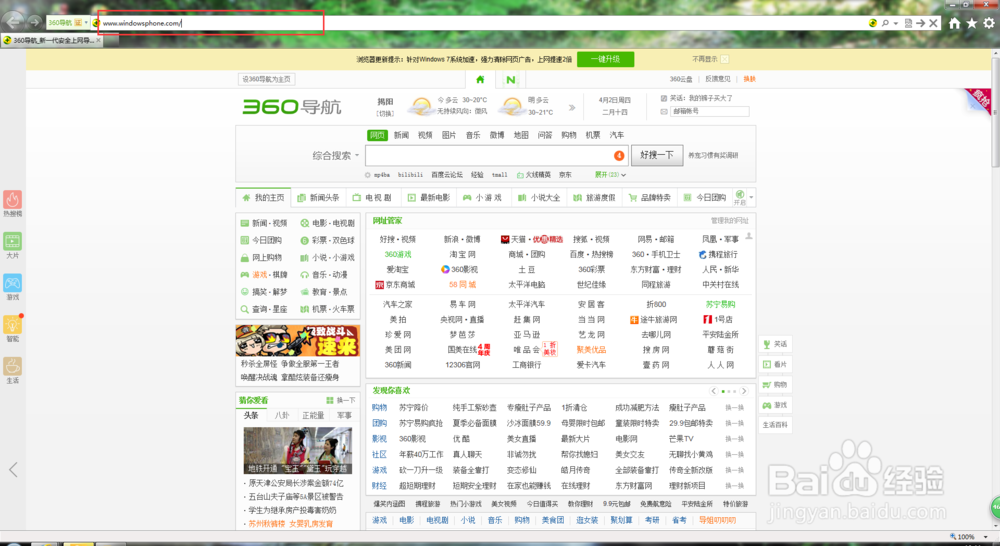Screen dimensions: 1000x546
Task: Open Favorites star icon
Action: (x=971, y=23)
